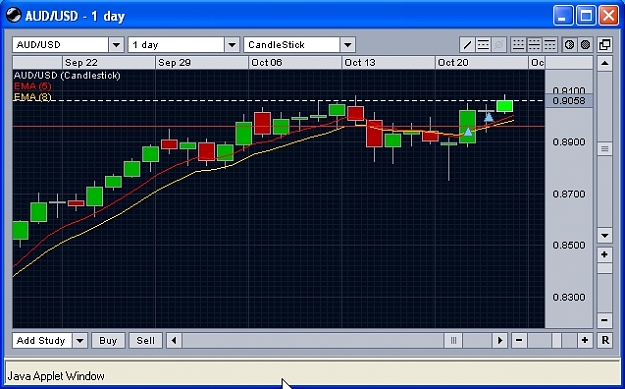Click vertical scrollbar up arrow
Screen dimensions: 625x389
[605, 64]
